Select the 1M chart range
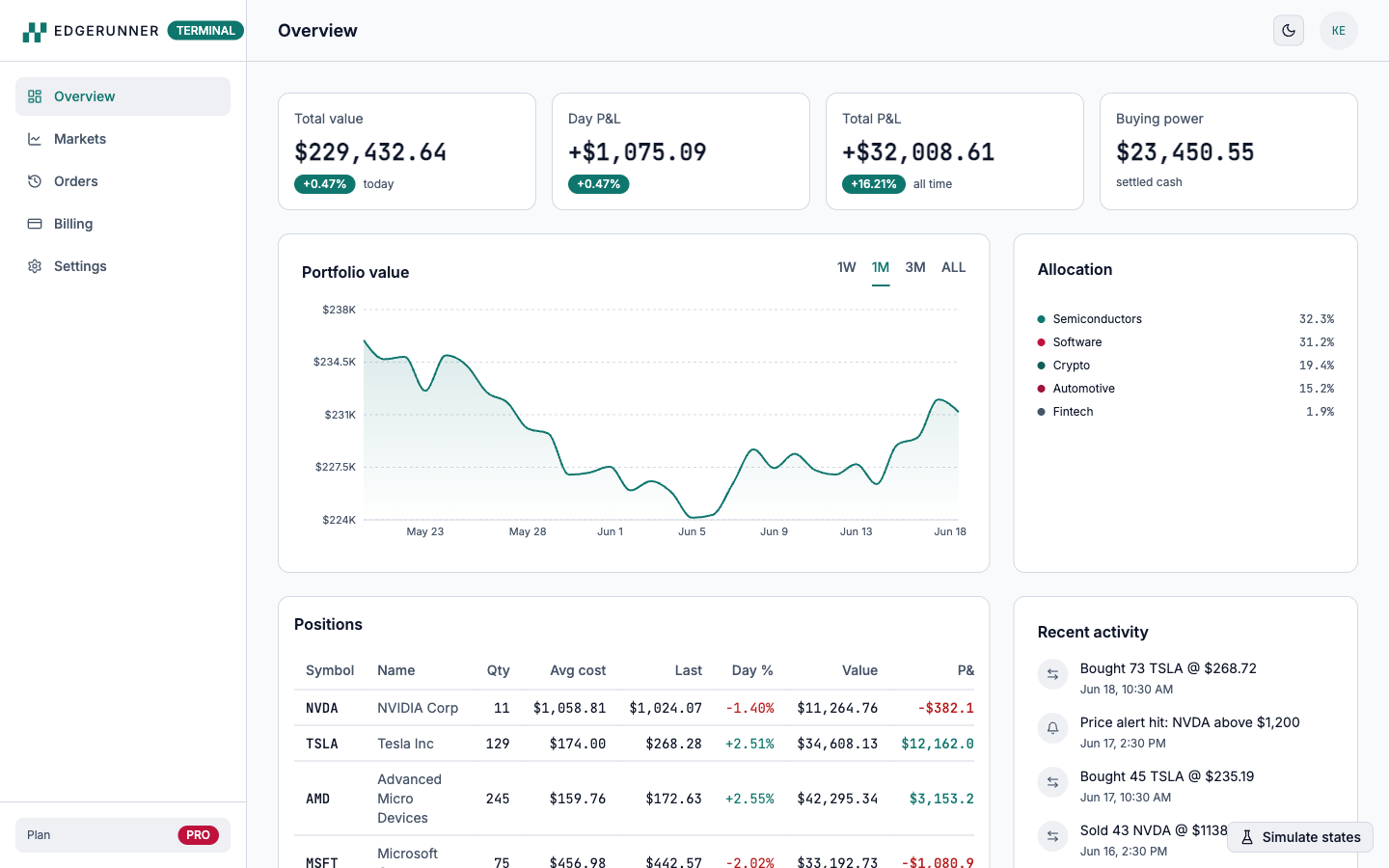1389x868 pixels. (x=881, y=267)
